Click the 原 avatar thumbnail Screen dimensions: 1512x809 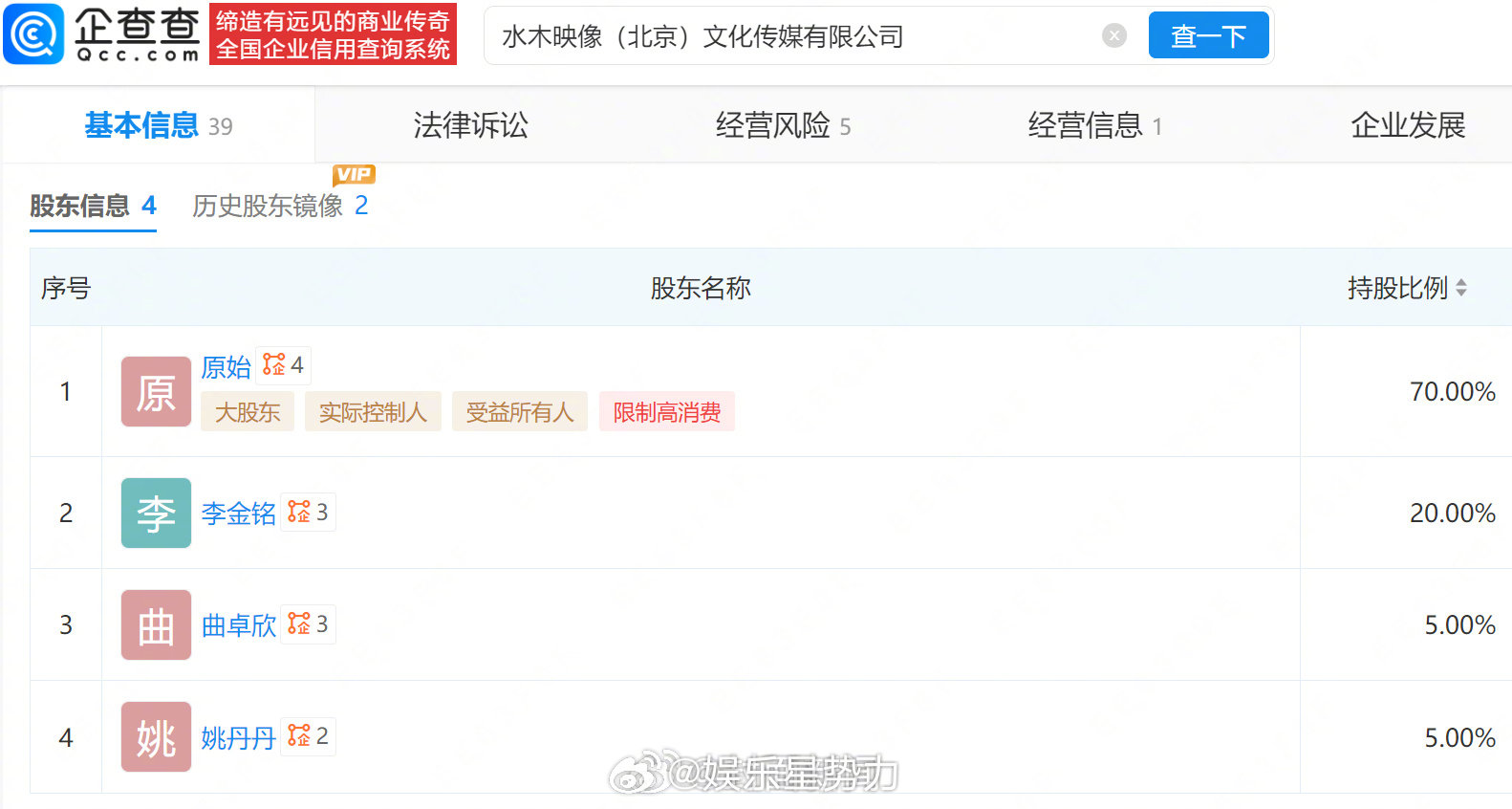coord(156,391)
